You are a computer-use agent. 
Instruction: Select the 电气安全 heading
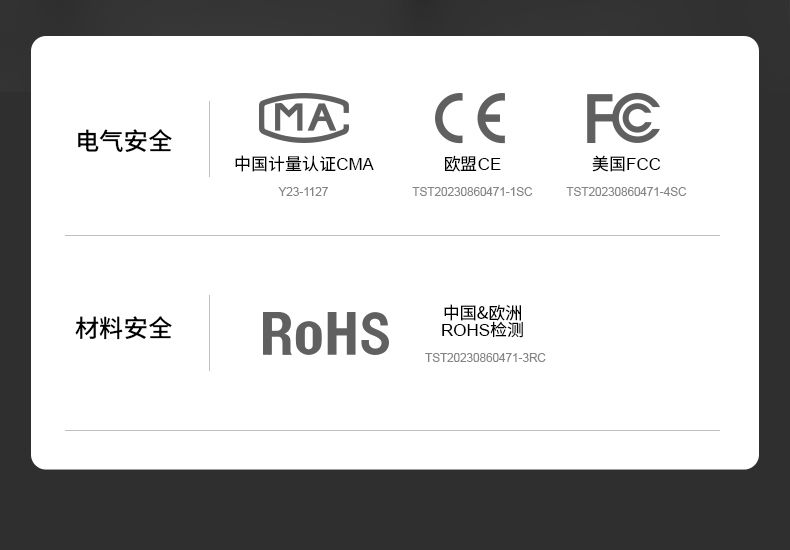click(124, 141)
